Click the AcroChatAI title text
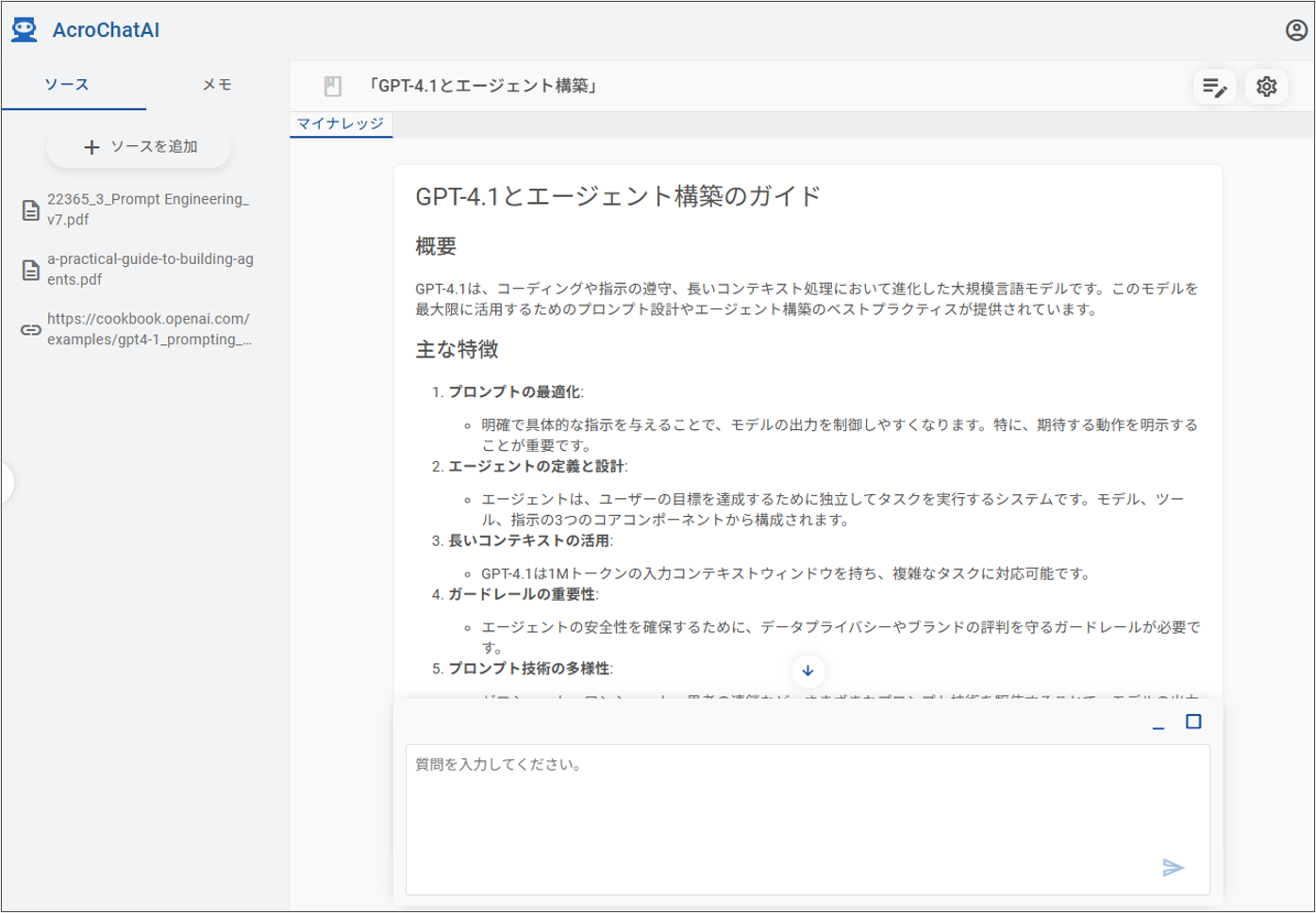 coord(106,30)
